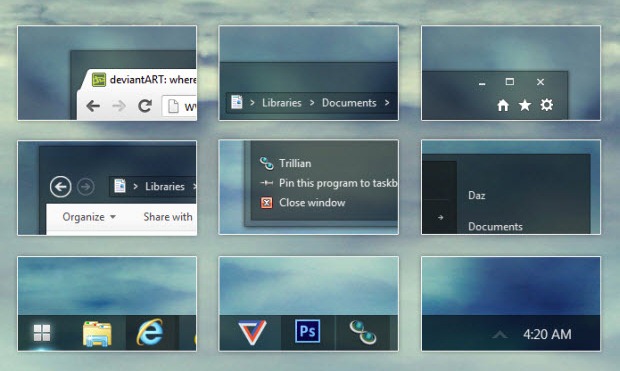Screen dimensions: 620x371
Task: Click Share with in Explorer toolbar
Action: tap(168, 217)
